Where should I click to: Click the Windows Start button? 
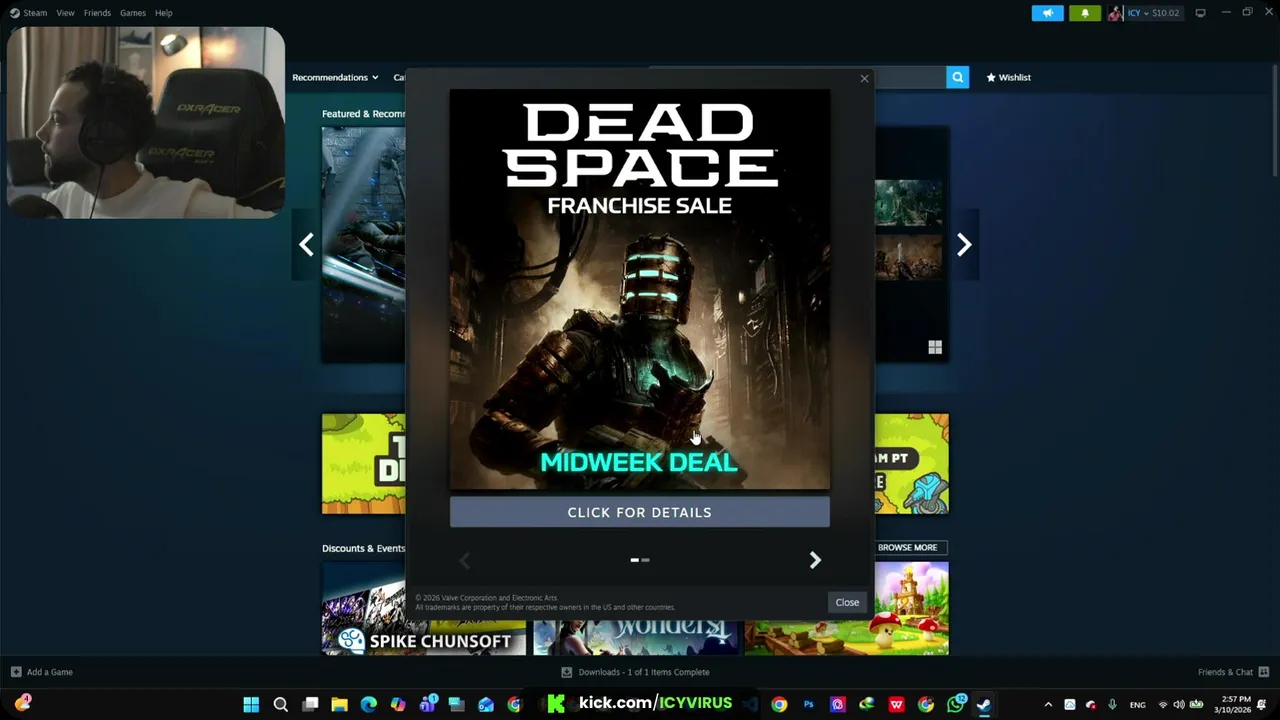[251, 704]
